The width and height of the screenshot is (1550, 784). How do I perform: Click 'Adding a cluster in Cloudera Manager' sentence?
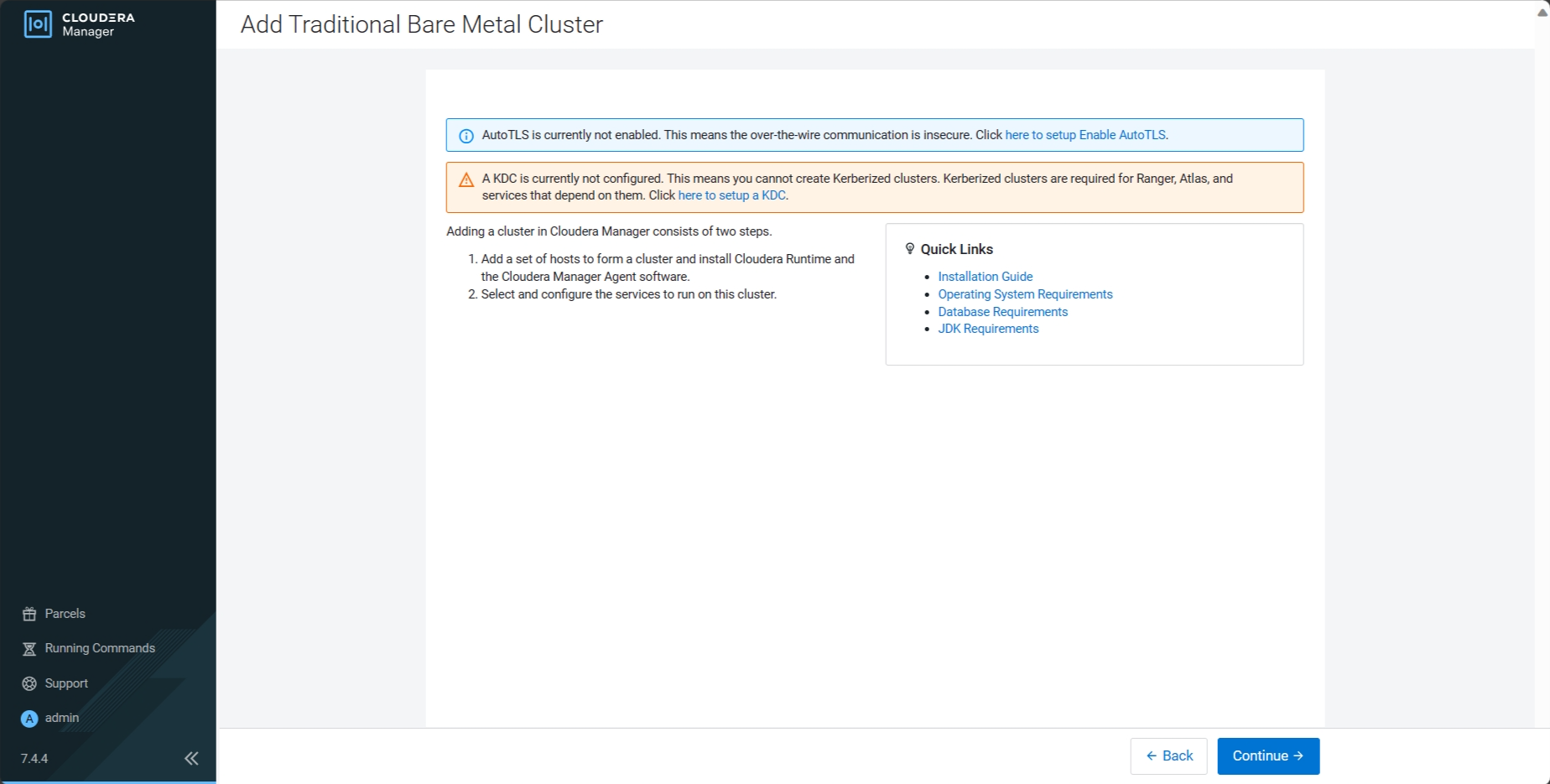(609, 231)
